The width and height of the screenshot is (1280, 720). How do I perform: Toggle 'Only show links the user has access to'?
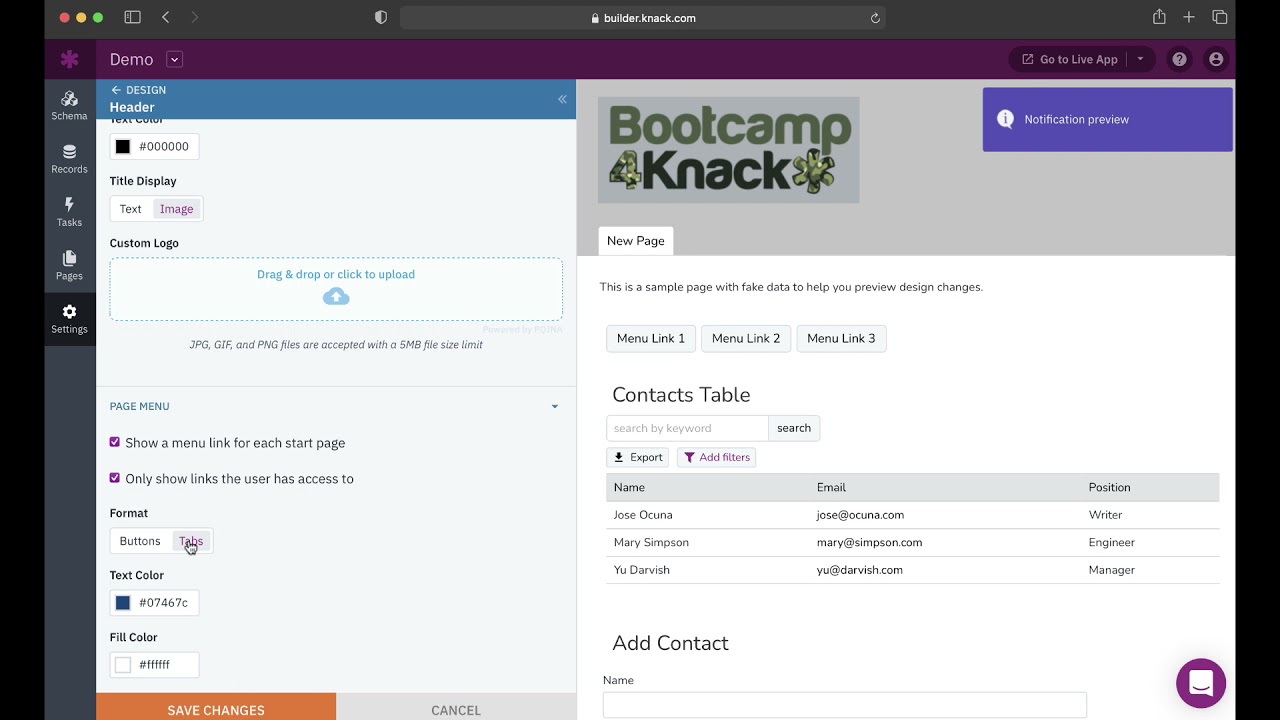pyautogui.click(x=115, y=478)
